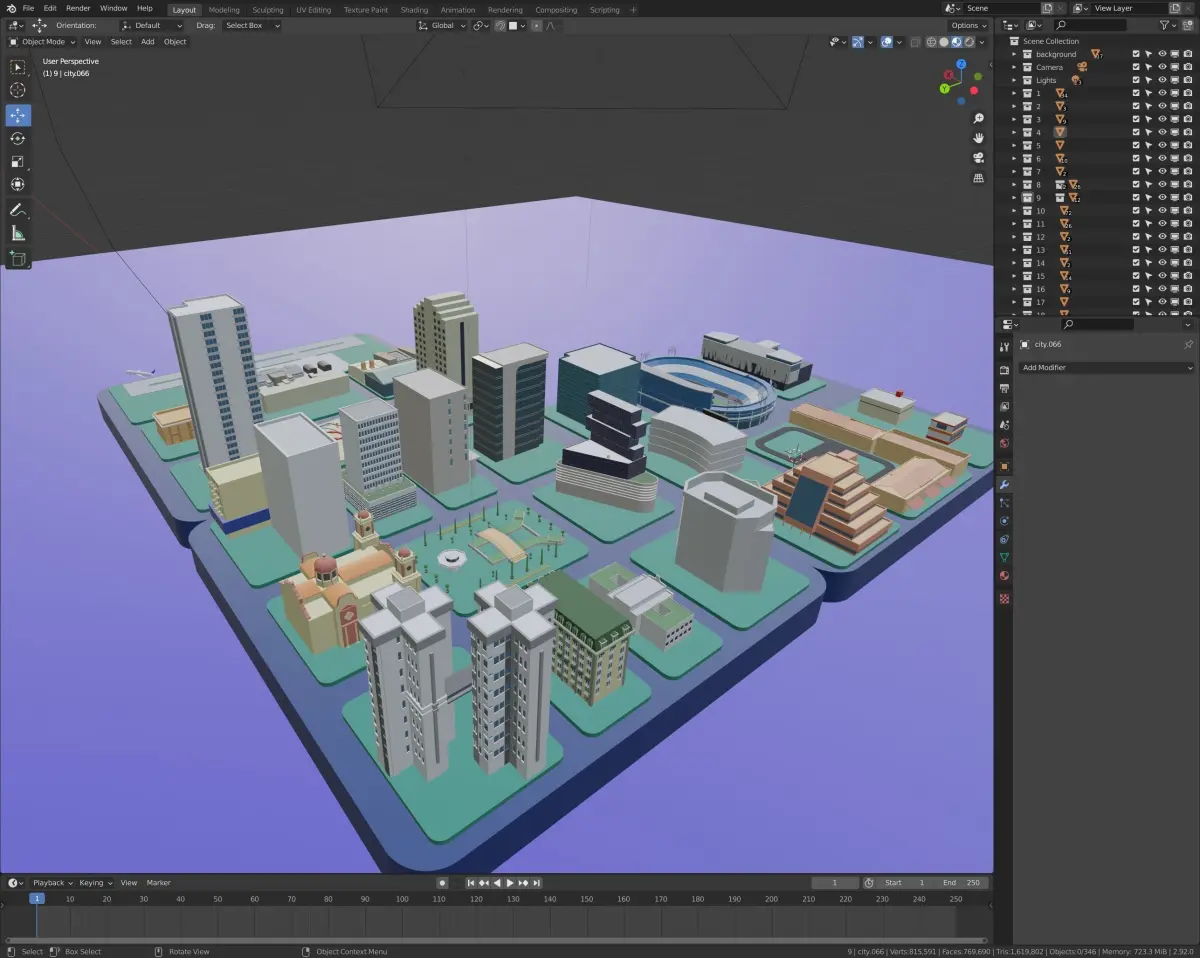The image size is (1200, 958).
Task: Open the World properties tab
Action: (x=1004, y=443)
